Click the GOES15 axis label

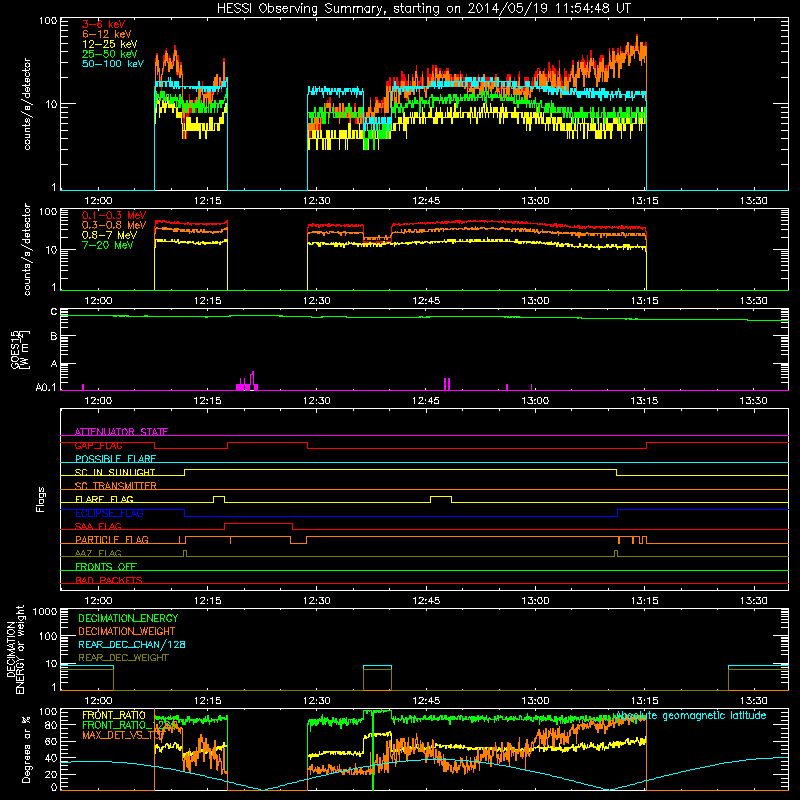[x=20, y=349]
